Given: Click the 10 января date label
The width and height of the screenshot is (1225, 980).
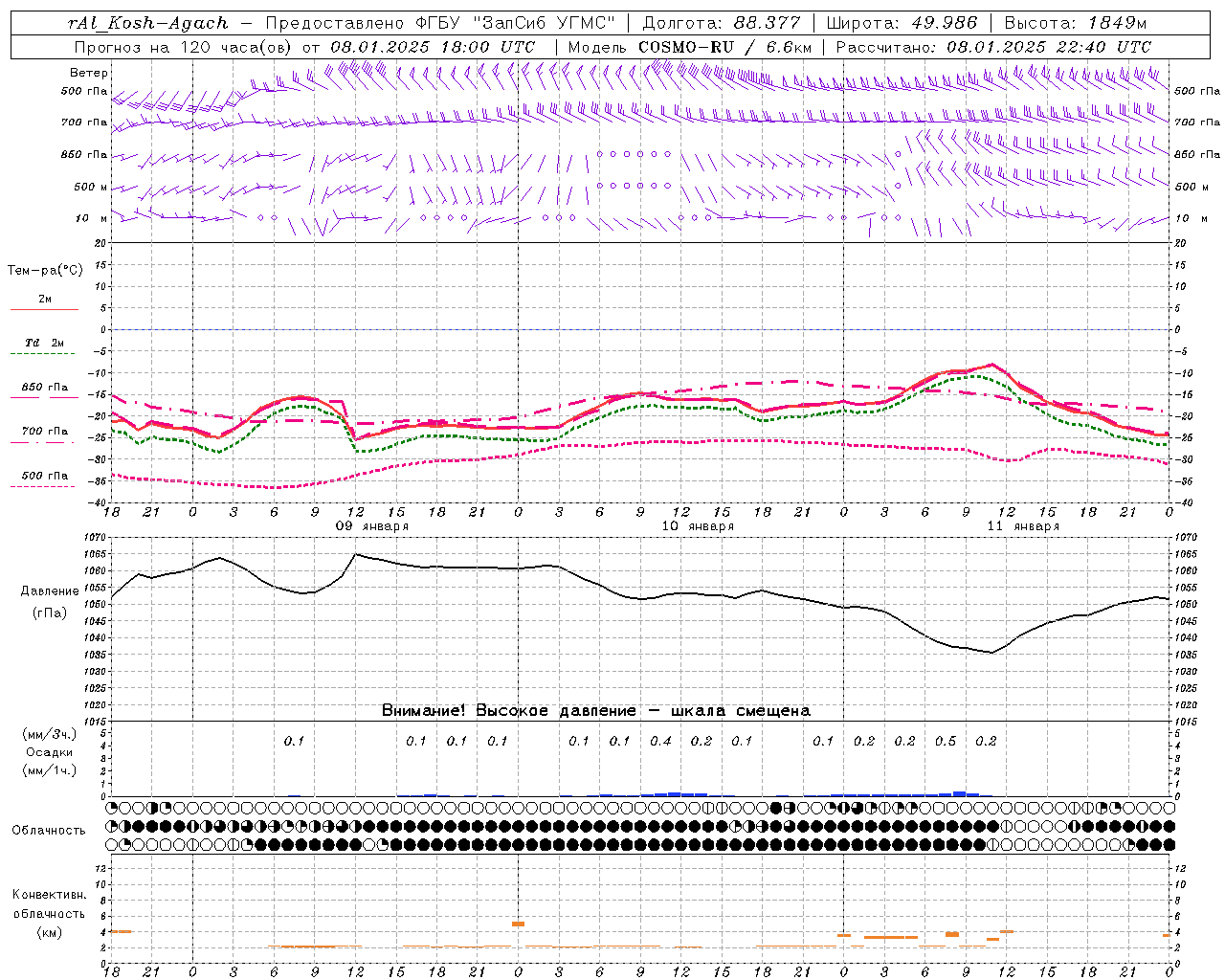Looking at the screenshot, I should (x=698, y=526).
